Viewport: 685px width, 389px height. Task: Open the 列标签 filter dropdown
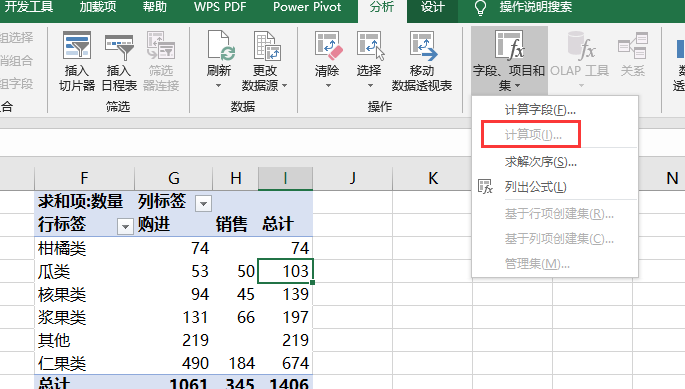[203, 203]
